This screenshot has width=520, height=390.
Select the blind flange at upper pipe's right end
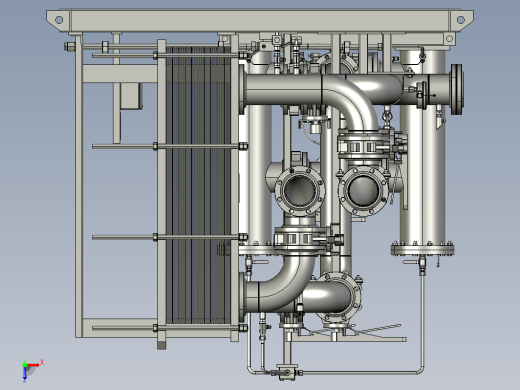(x=457, y=89)
